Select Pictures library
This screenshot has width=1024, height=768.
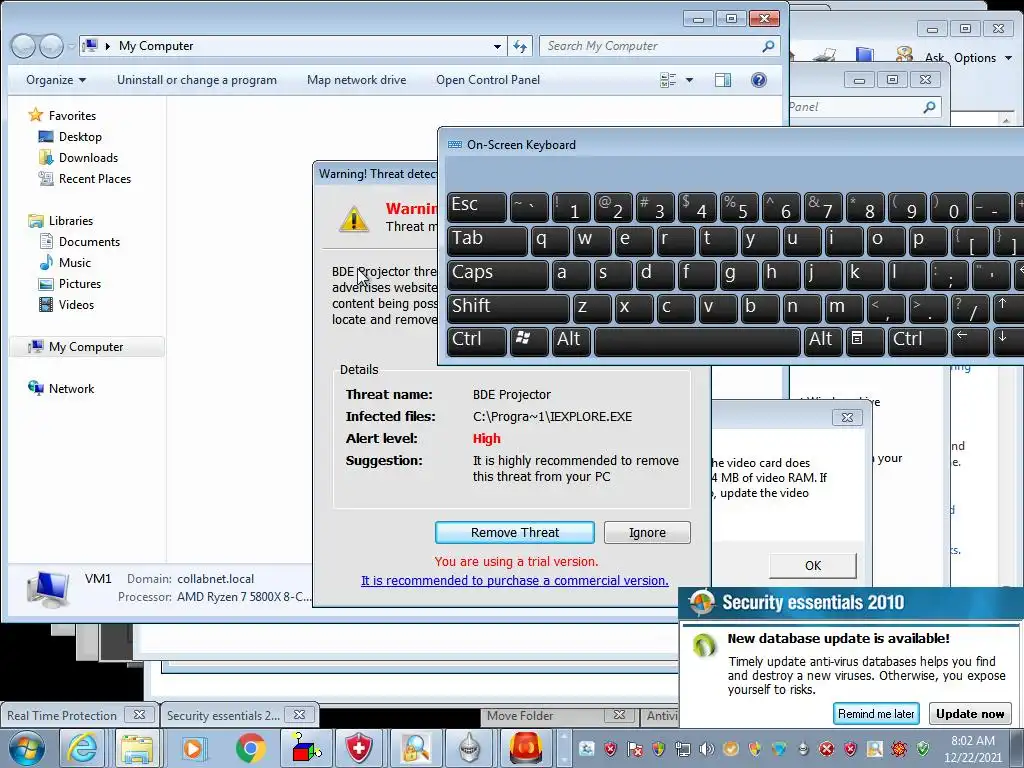[80, 283]
